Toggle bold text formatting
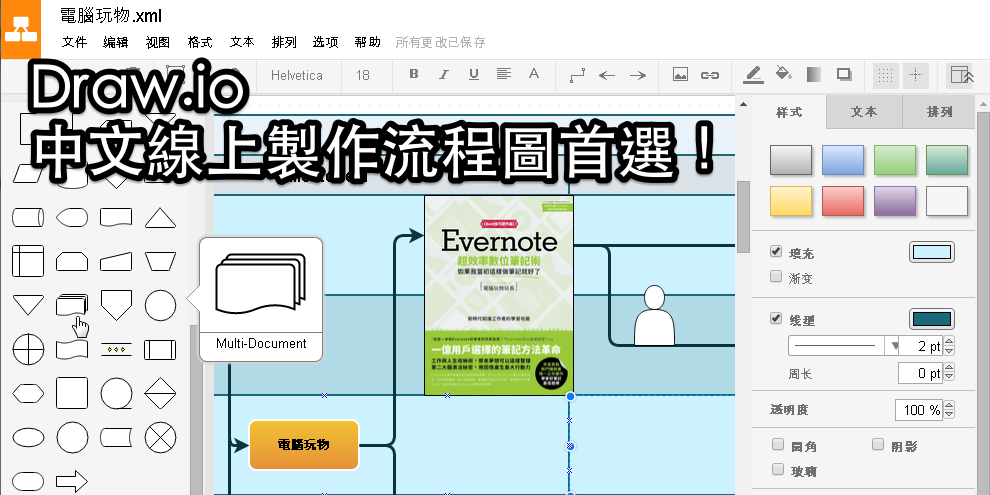Image resolution: width=990 pixels, height=495 pixels. pyautogui.click(x=414, y=74)
